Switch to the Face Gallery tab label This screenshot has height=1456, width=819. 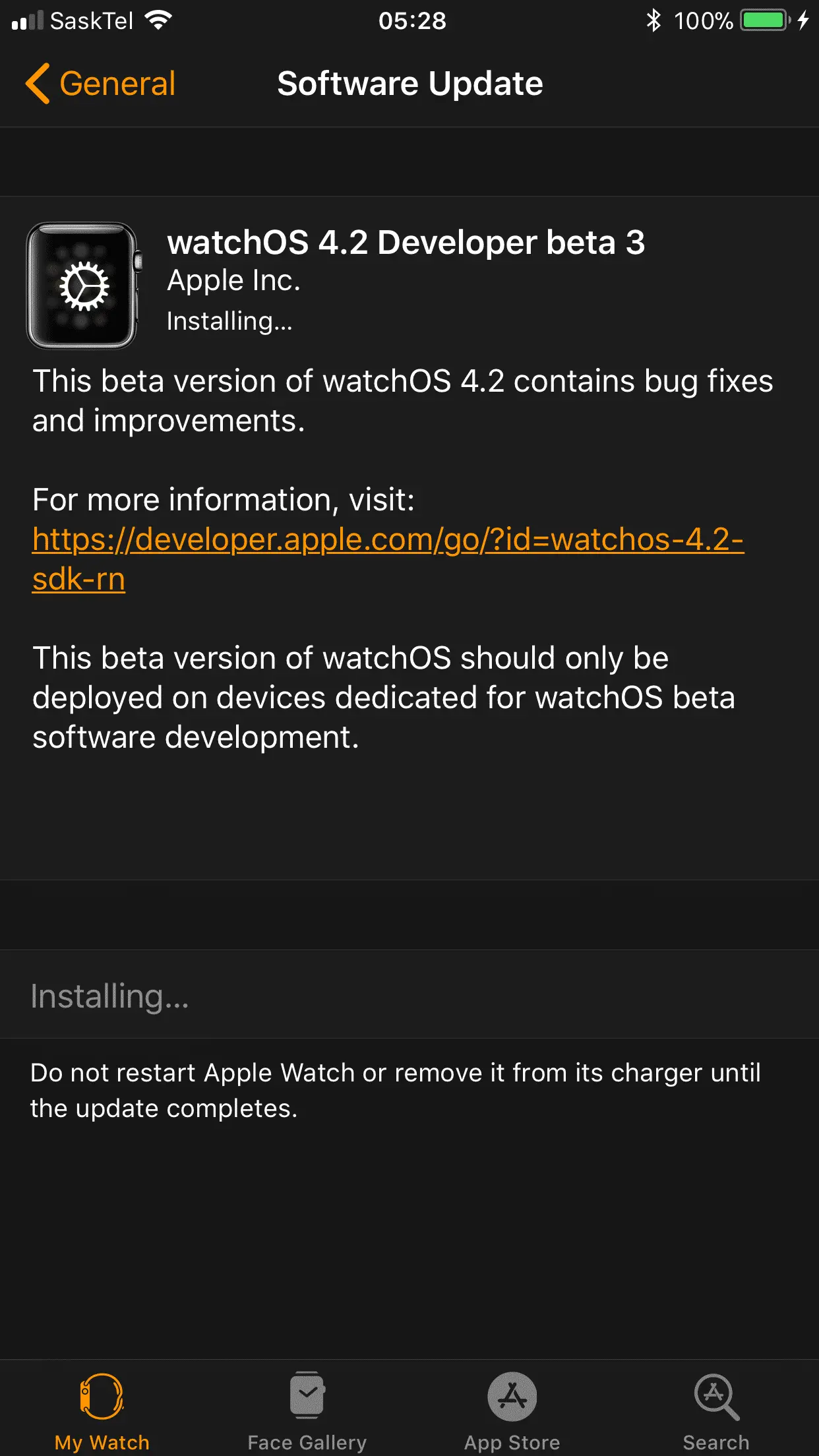pyautogui.click(x=307, y=1442)
